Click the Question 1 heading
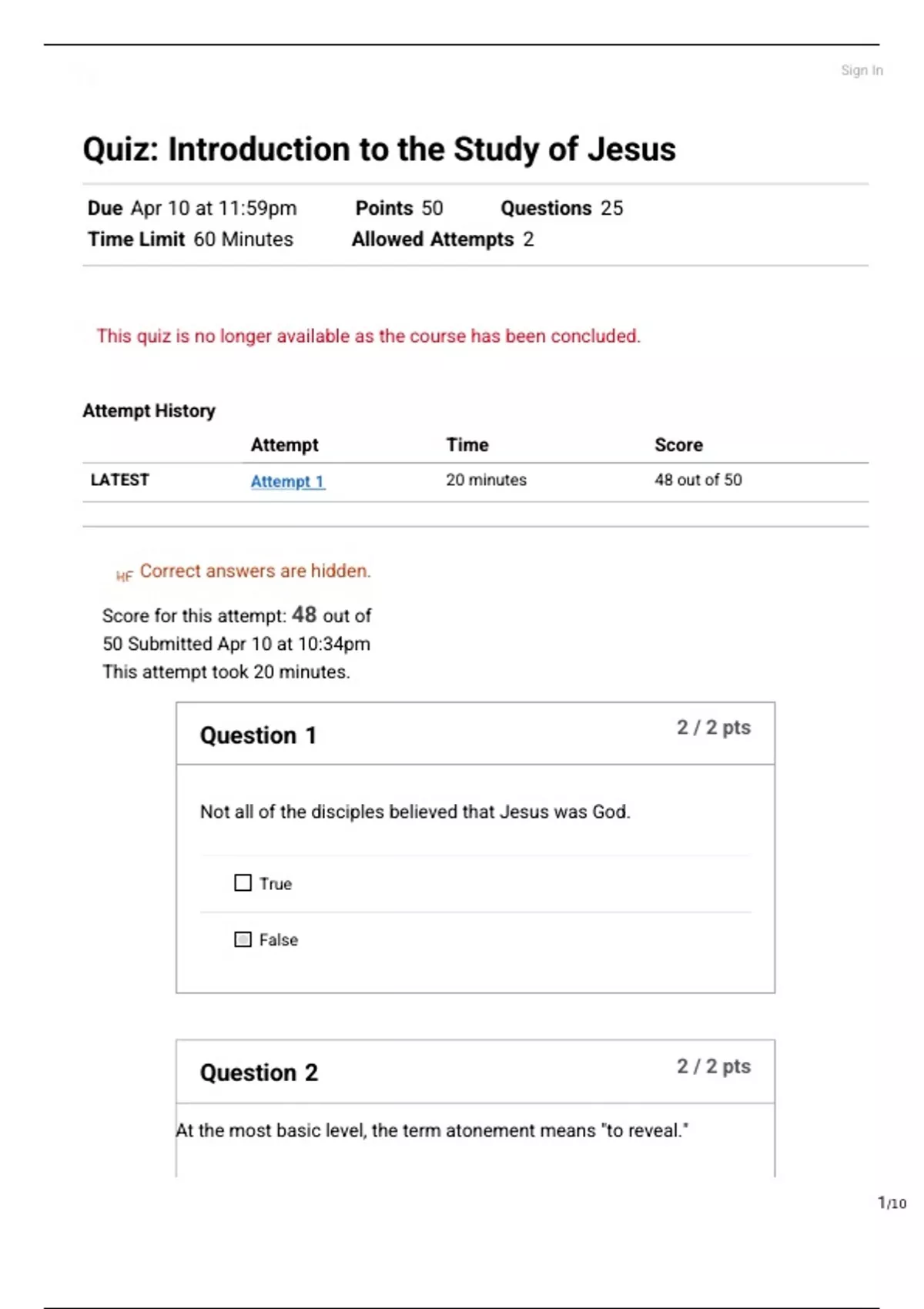 click(x=258, y=735)
